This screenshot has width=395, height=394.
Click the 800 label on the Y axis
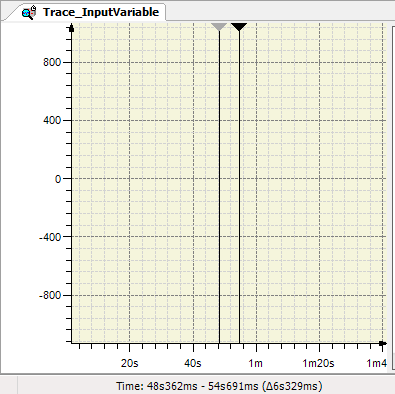coord(52,62)
